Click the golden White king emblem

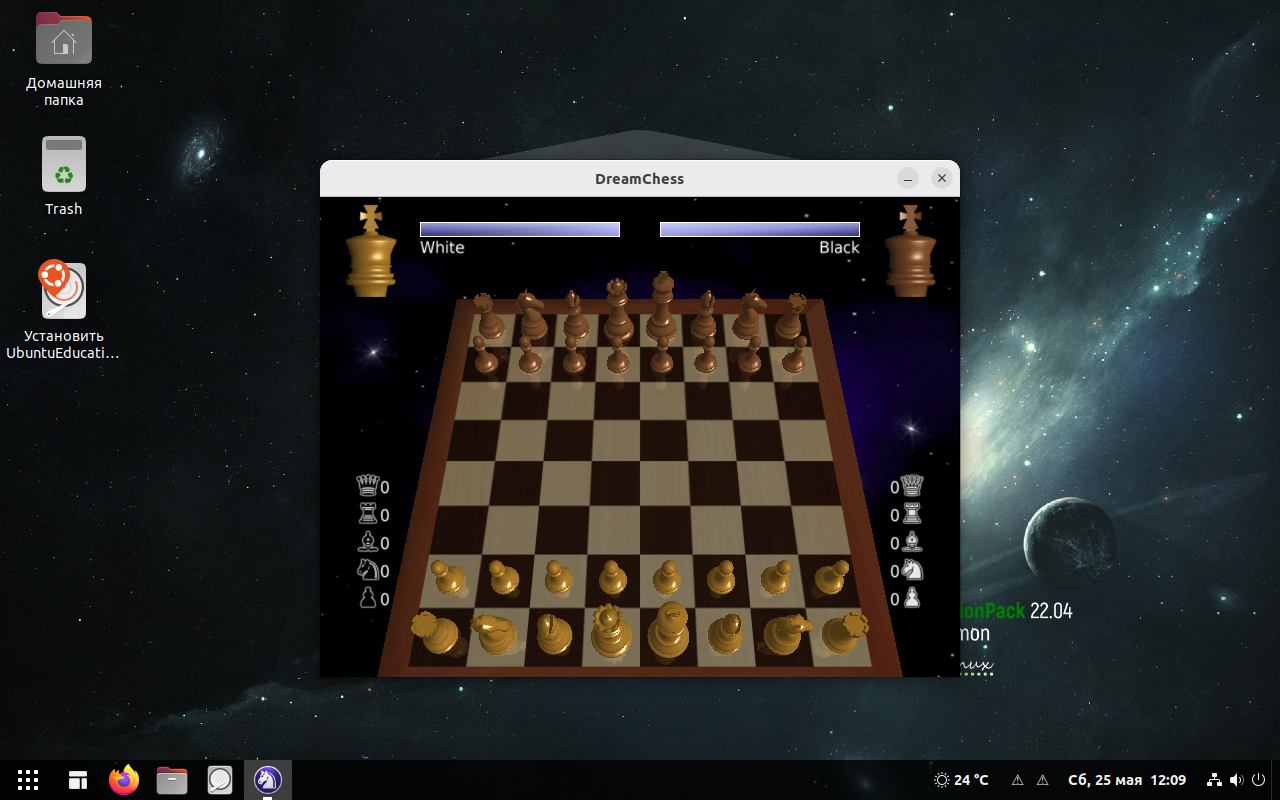[x=371, y=251]
